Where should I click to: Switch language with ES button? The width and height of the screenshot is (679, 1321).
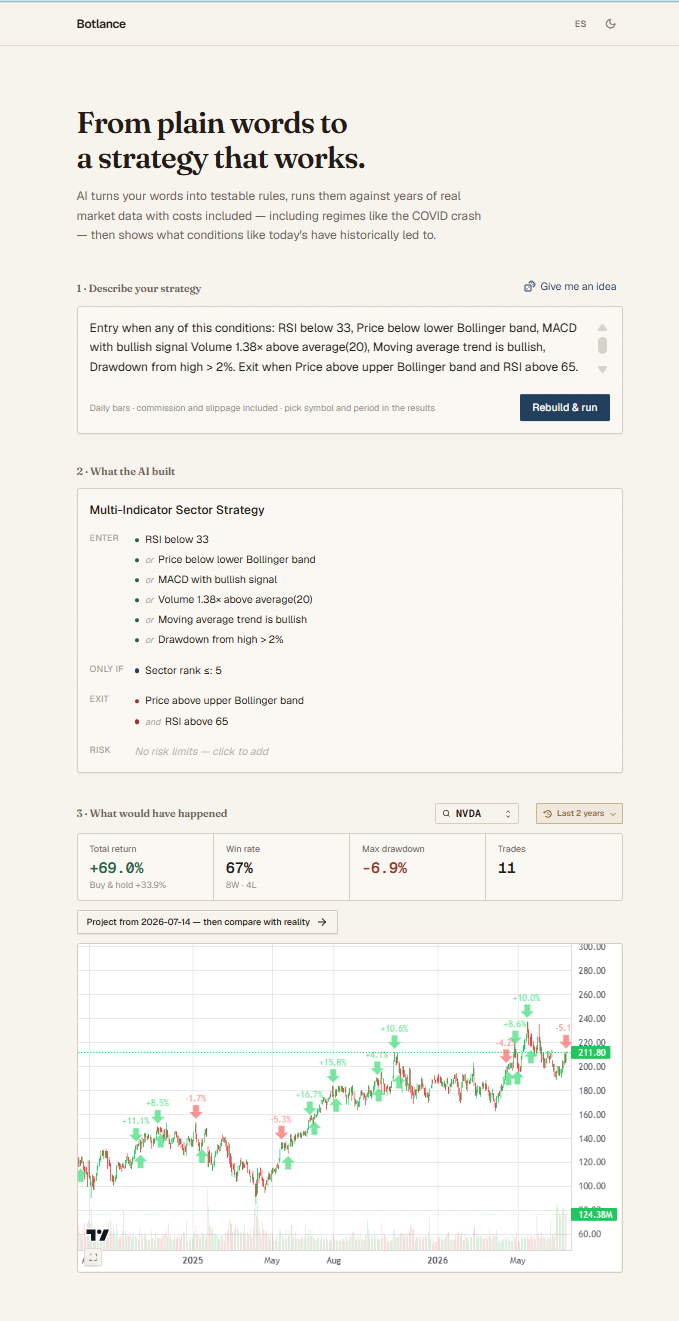pyautogui.click(x=580, y=24)
